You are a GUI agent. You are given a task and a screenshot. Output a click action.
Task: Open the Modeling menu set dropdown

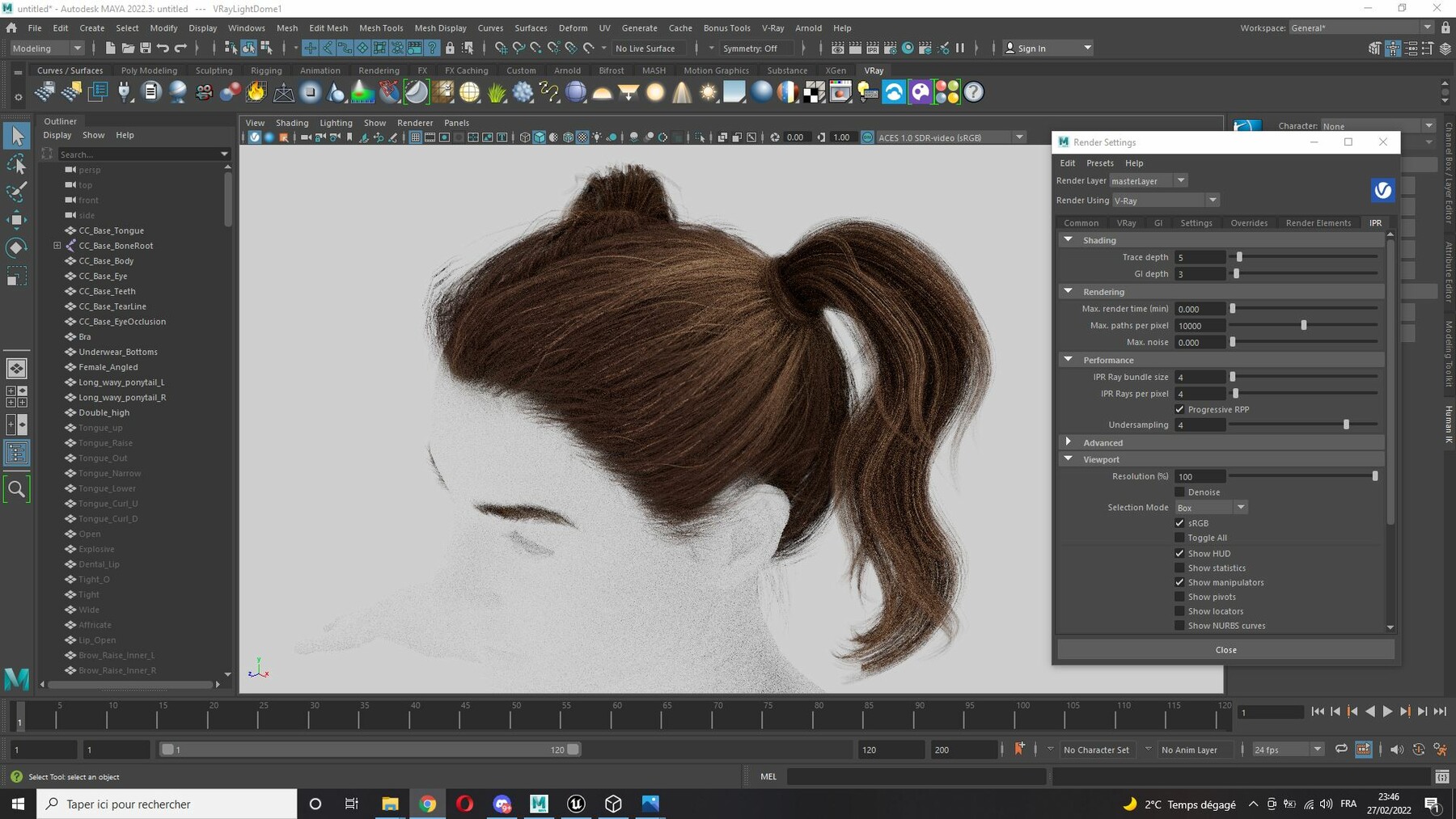pyautogui.click(x=47, y=49)
